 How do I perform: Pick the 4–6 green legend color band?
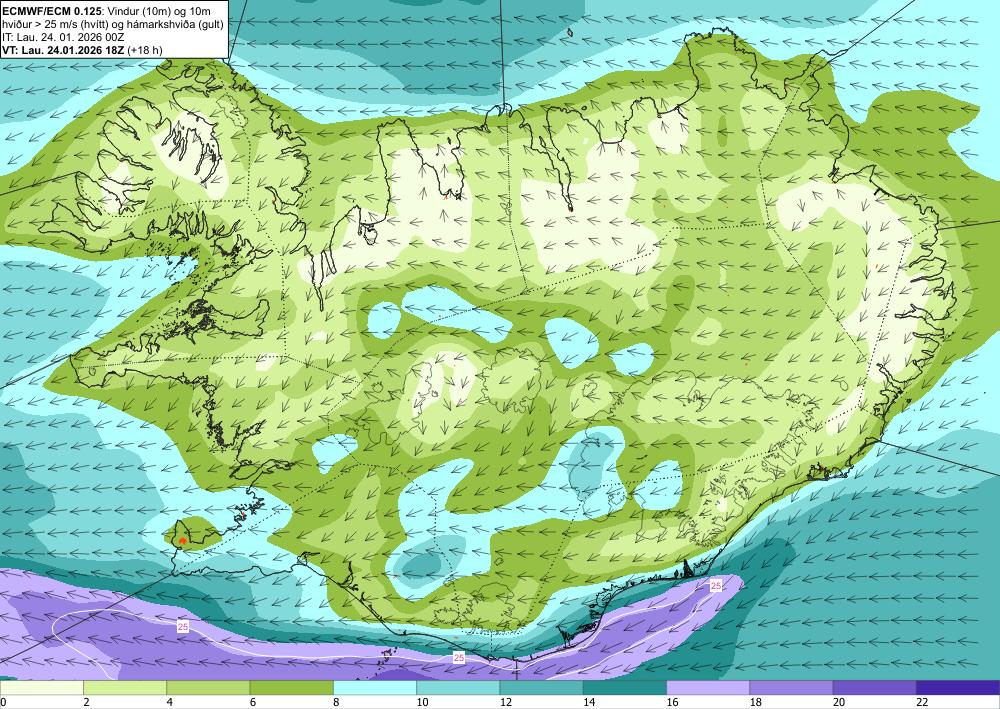click(x=208, y=688)
